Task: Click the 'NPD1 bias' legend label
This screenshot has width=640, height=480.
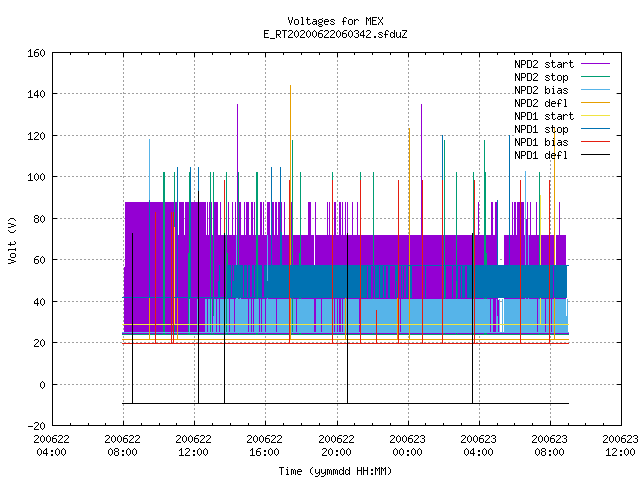Action: point(541,142)
